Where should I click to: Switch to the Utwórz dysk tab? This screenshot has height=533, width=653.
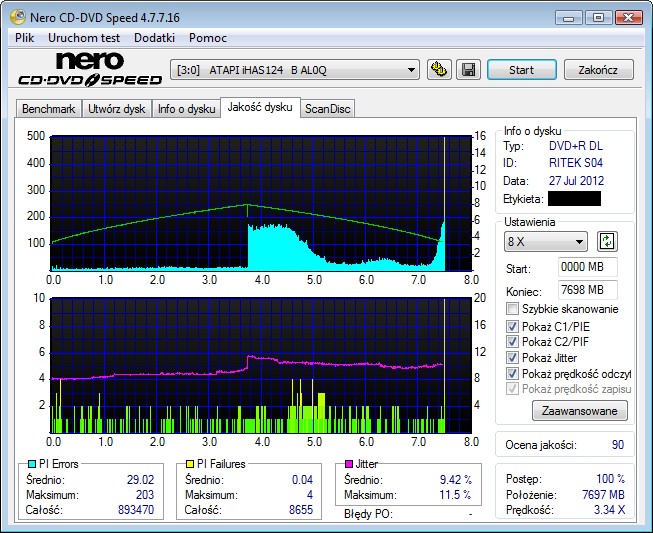117,109
